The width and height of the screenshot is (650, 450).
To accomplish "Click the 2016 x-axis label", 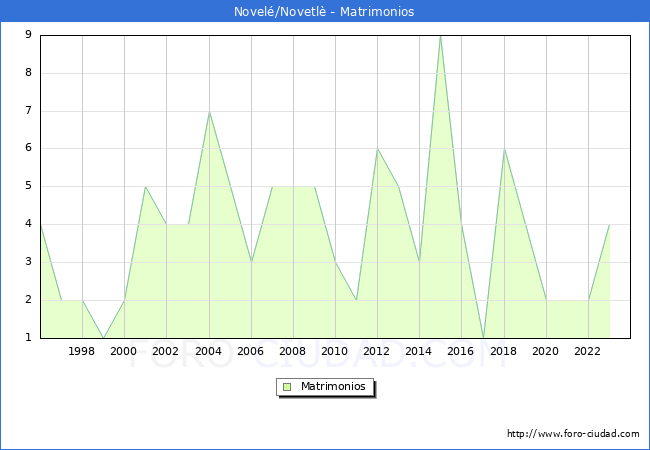I will (461, 352).
